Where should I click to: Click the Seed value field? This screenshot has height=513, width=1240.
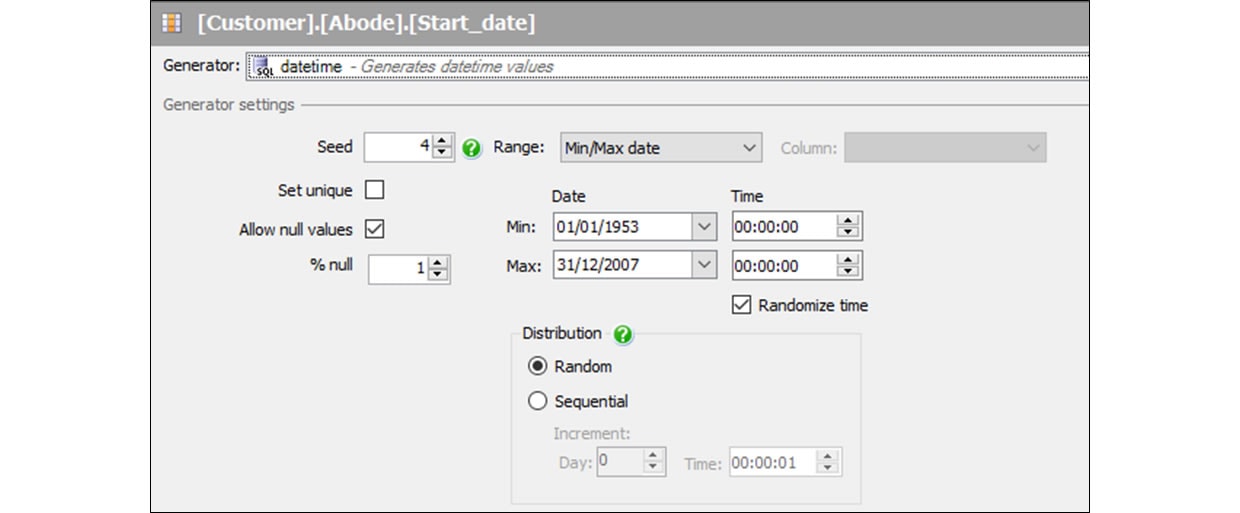tap(399, 147)
